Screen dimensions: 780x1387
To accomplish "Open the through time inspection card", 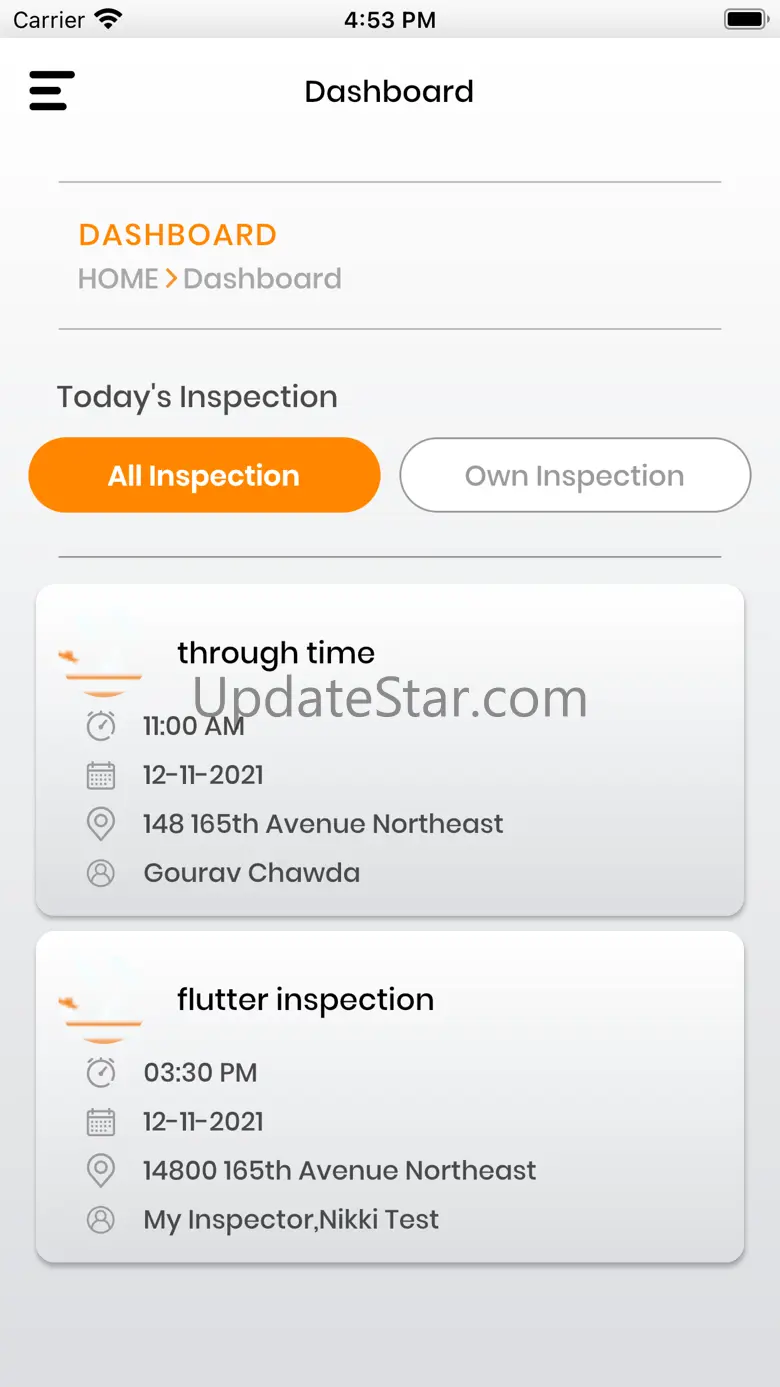I will pyautogui.click(x=390, y=750).
